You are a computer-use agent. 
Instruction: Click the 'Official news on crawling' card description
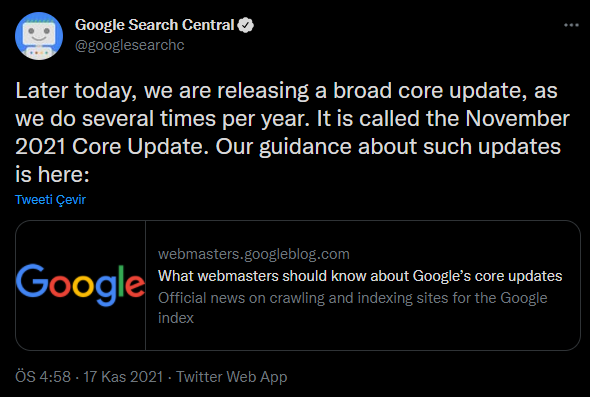(353, 308)
